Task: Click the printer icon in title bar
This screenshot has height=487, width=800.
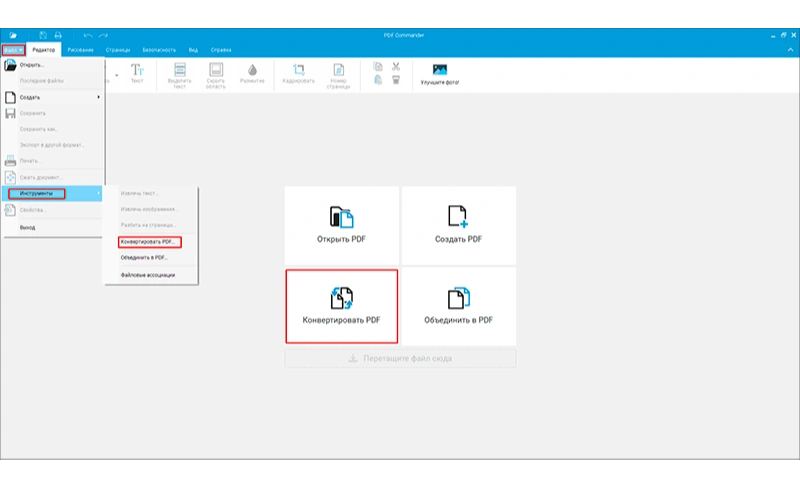Action: point(58,35)
